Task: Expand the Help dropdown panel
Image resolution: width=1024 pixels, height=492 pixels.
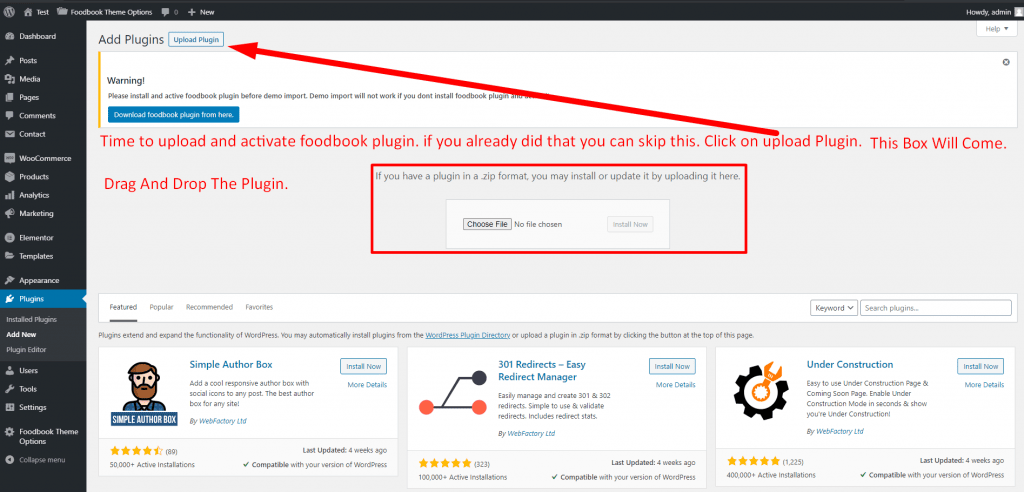Action: (995, 29)
